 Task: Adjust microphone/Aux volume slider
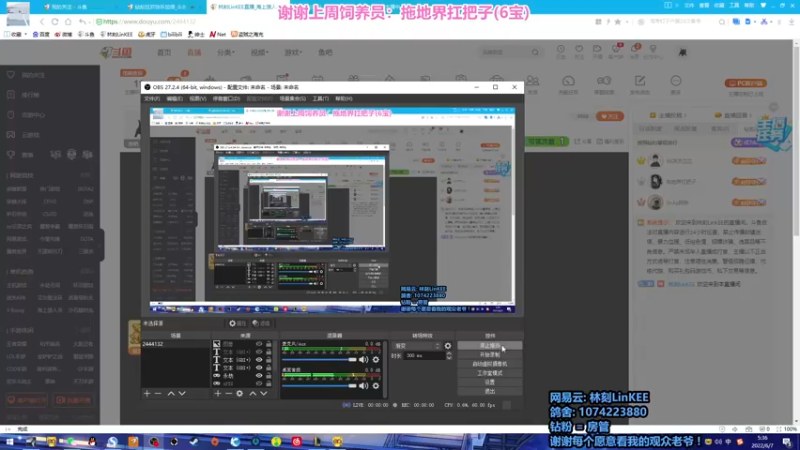pyautogui.click(x=319, y=360)
